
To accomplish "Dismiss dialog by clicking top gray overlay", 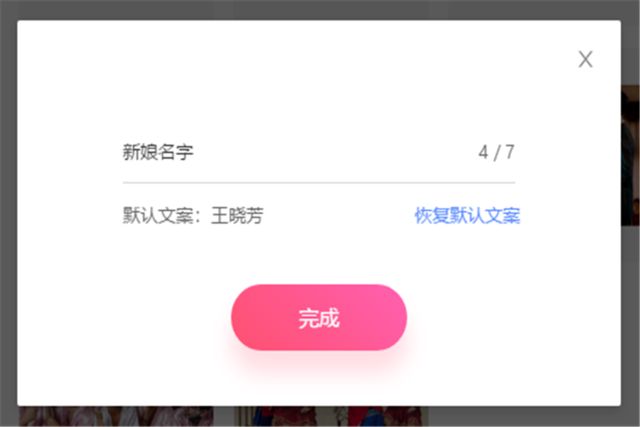I will 320,9.
